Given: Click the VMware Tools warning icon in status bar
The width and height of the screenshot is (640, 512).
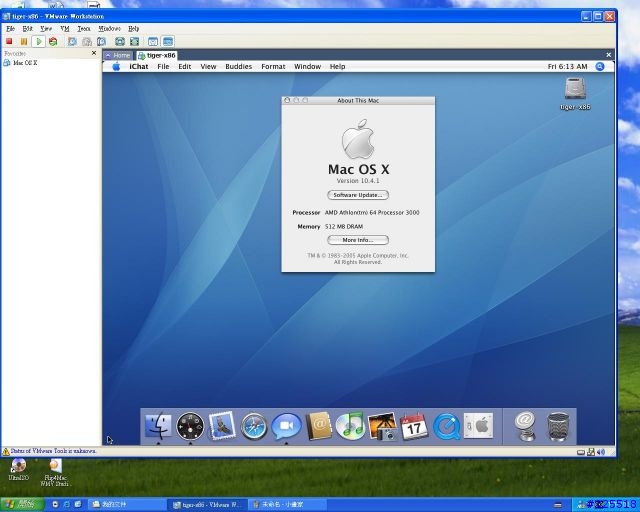Looking at the screenshot, I should point(6,452).
